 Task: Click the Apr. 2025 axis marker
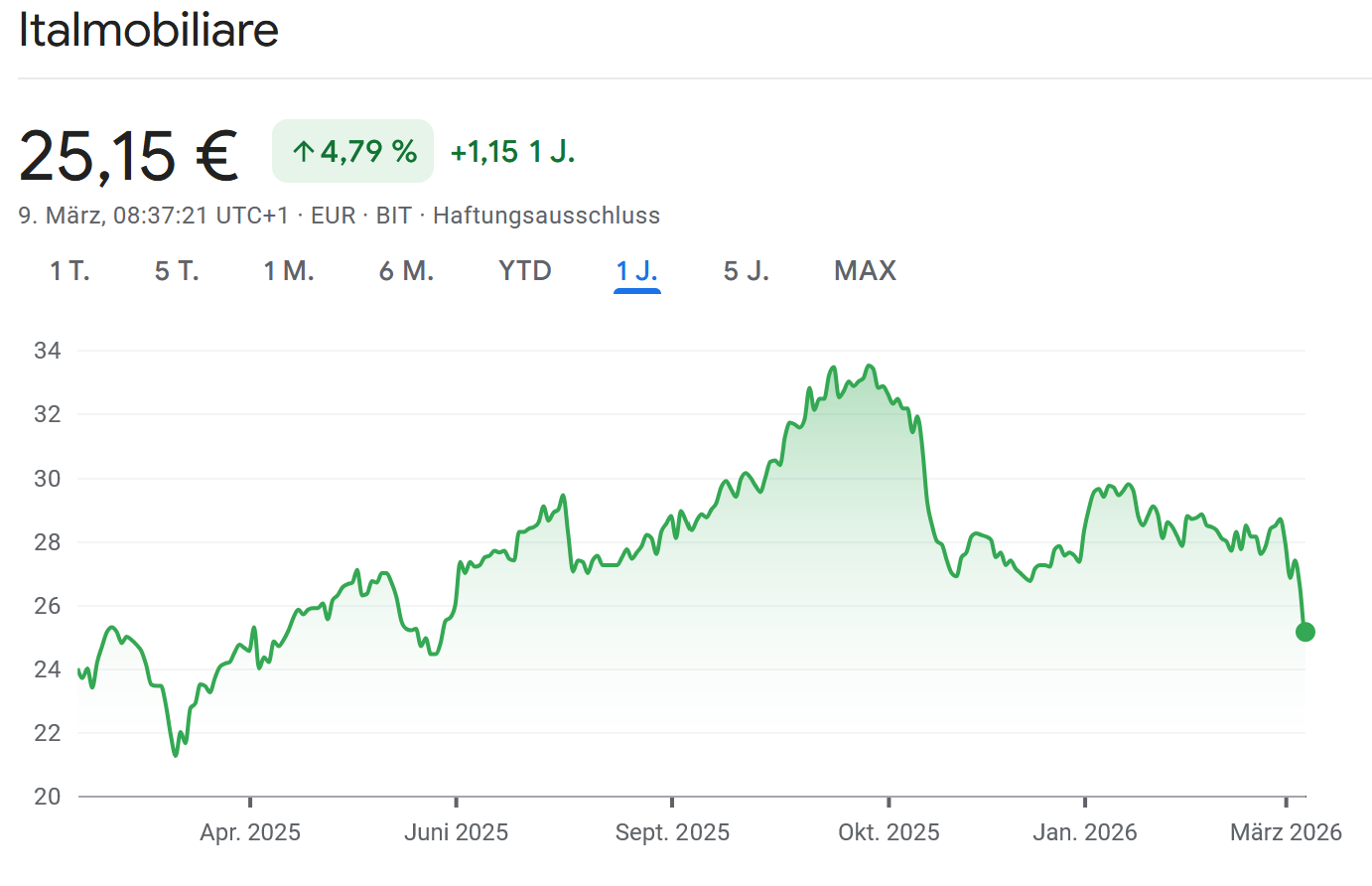pyautogui.click(x=250, y=831)
